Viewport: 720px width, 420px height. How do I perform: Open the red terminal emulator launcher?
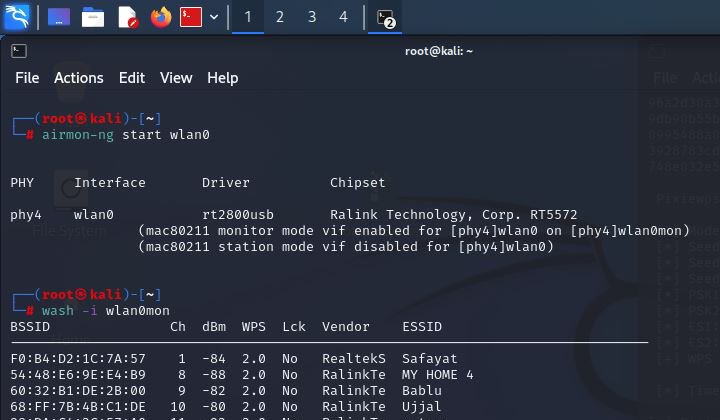(191, 17)
